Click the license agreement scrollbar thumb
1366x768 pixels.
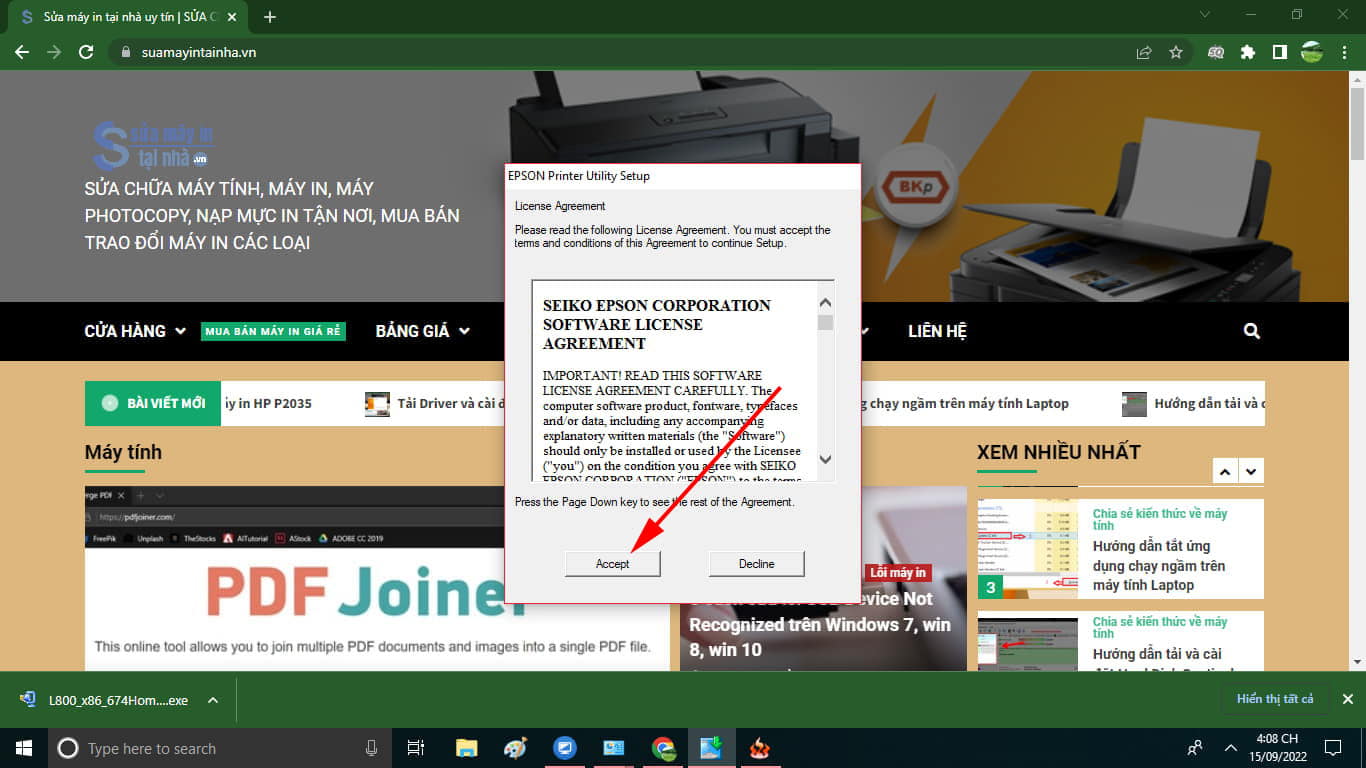point(825,322)
